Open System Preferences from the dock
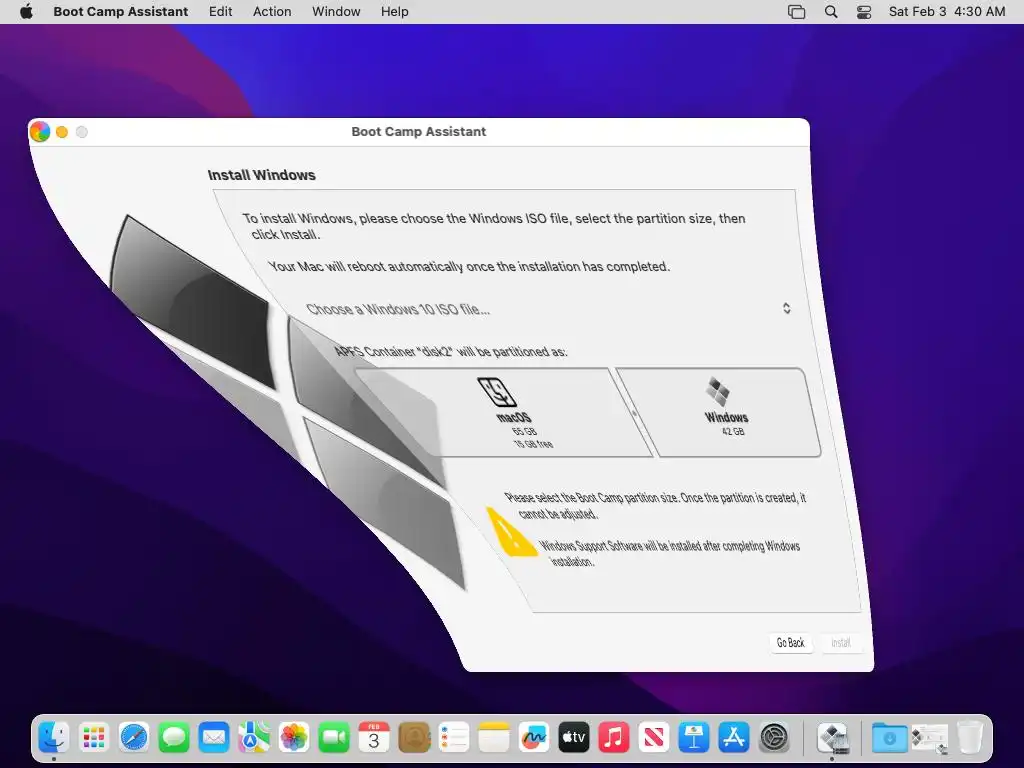Viewport: 1024px width, 768px height. click(775, 738)
